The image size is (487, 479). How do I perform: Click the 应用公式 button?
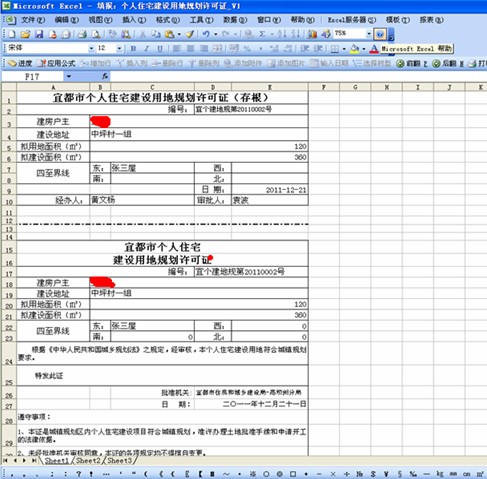[56, 63]
